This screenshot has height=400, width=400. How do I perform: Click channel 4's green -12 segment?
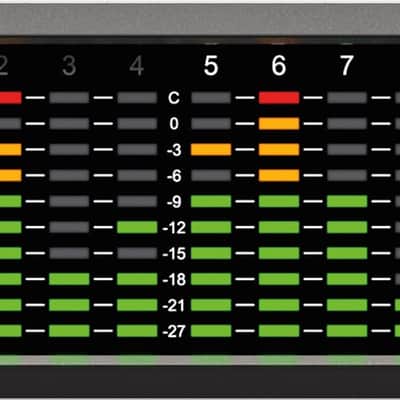tap(137, 227)
